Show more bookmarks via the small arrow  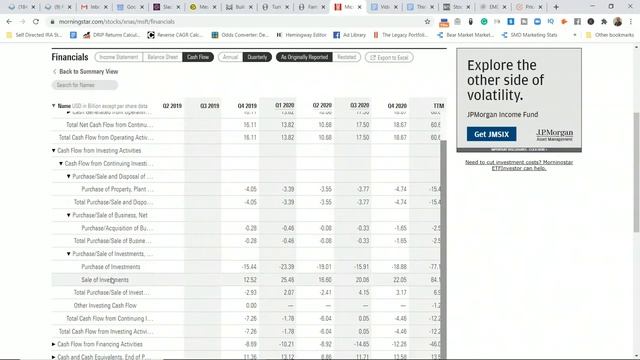[x=575, y=35]
